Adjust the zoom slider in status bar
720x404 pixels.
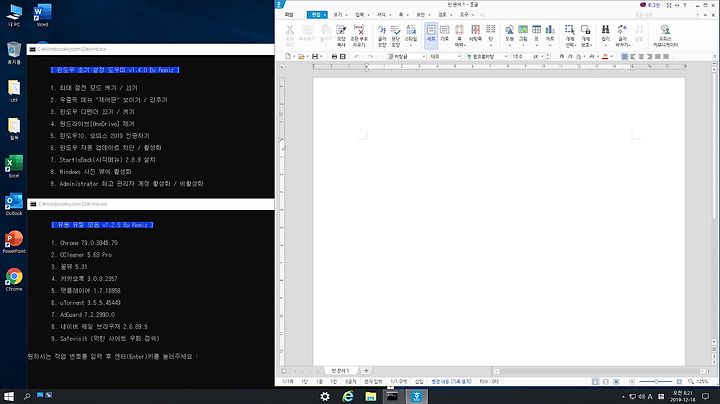656,382
